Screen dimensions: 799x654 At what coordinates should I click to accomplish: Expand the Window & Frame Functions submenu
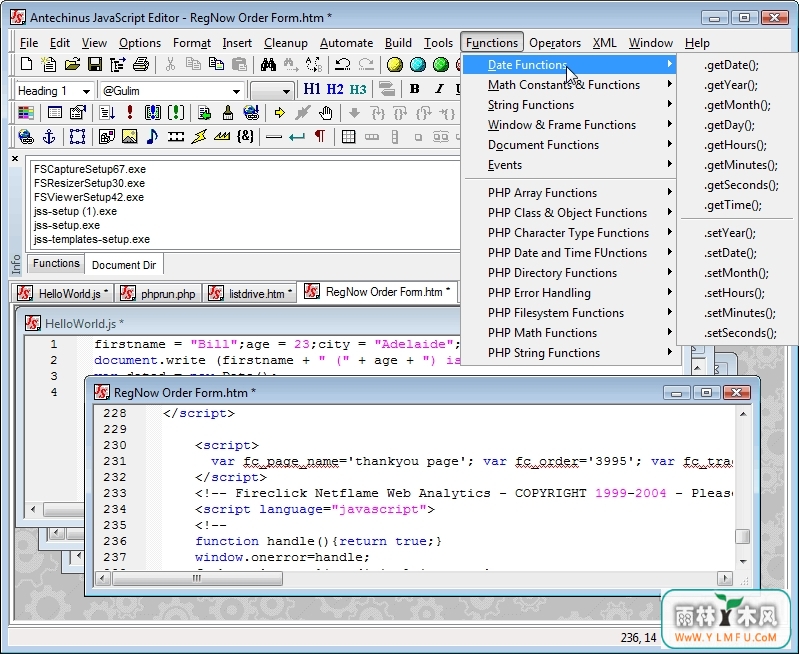(x=571, y=124)
